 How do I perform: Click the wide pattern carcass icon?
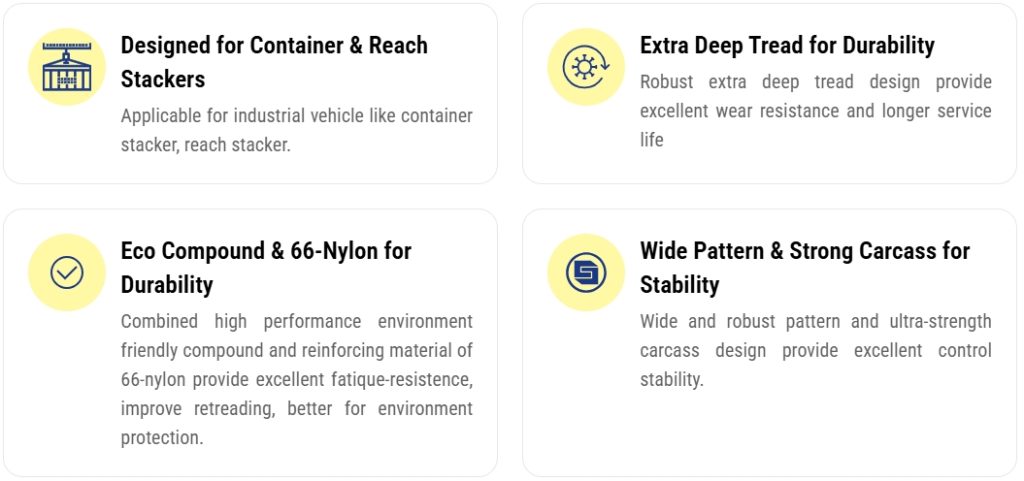click(x=586, y=272)
